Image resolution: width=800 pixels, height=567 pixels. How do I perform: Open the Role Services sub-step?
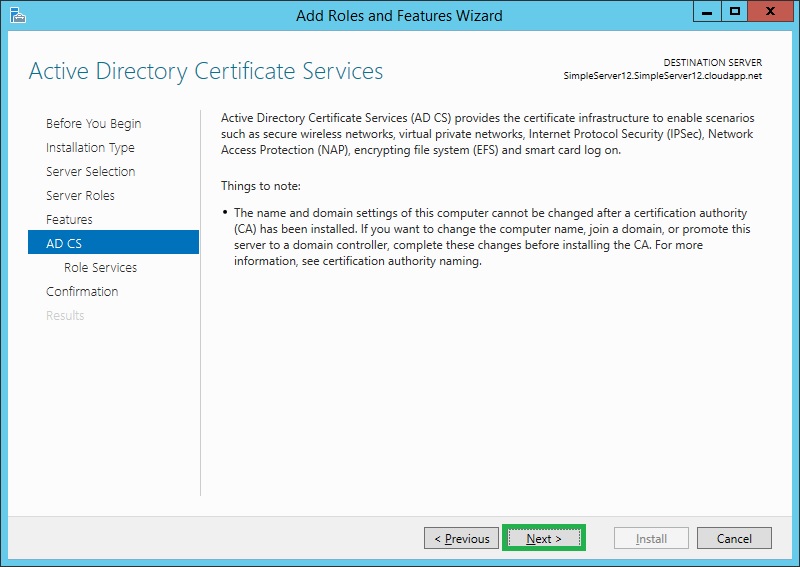click(100, 268)
